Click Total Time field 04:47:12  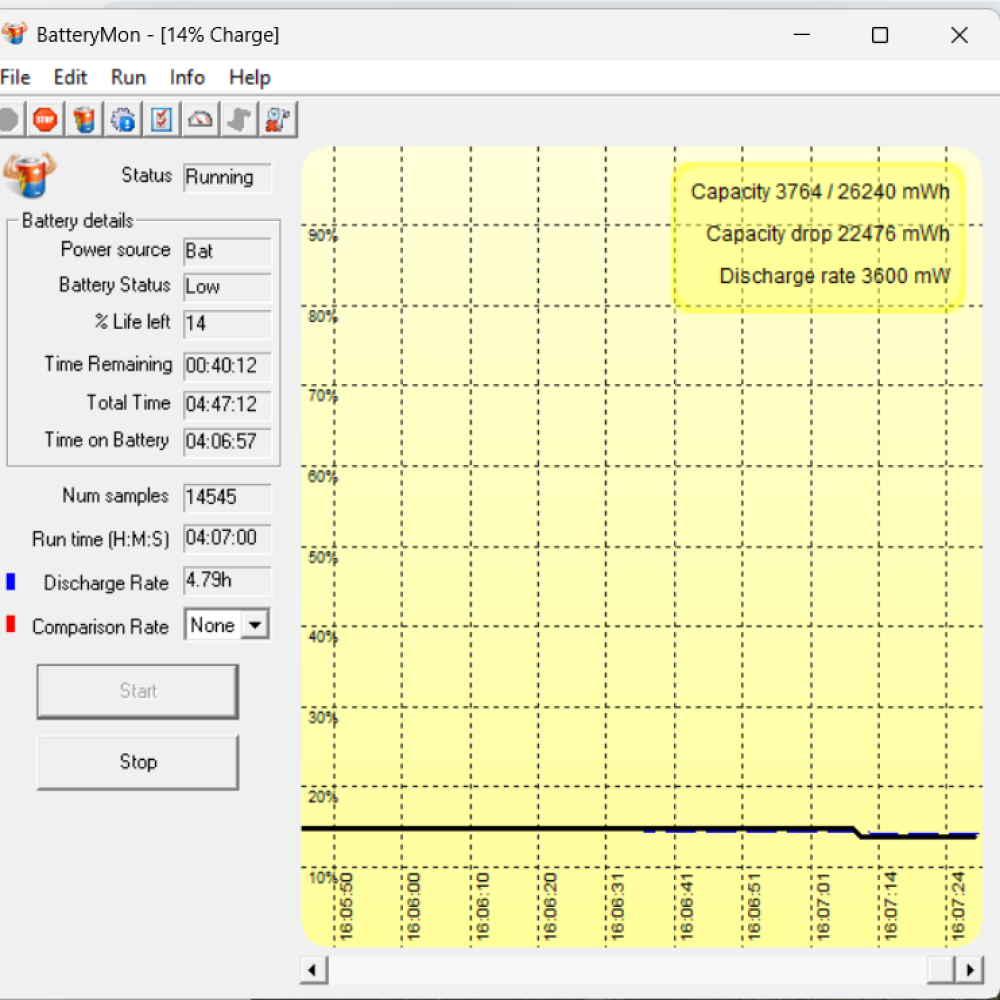[x=227, y=404]
